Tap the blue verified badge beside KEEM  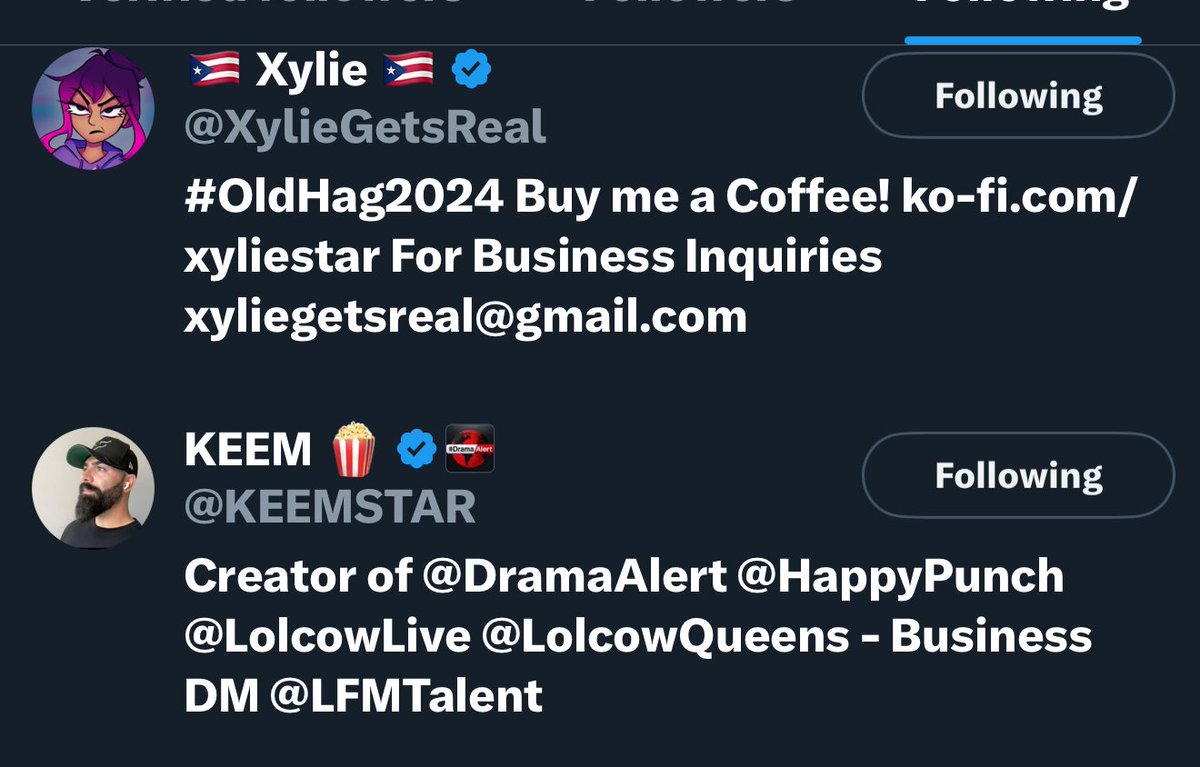tap(417, 450)
